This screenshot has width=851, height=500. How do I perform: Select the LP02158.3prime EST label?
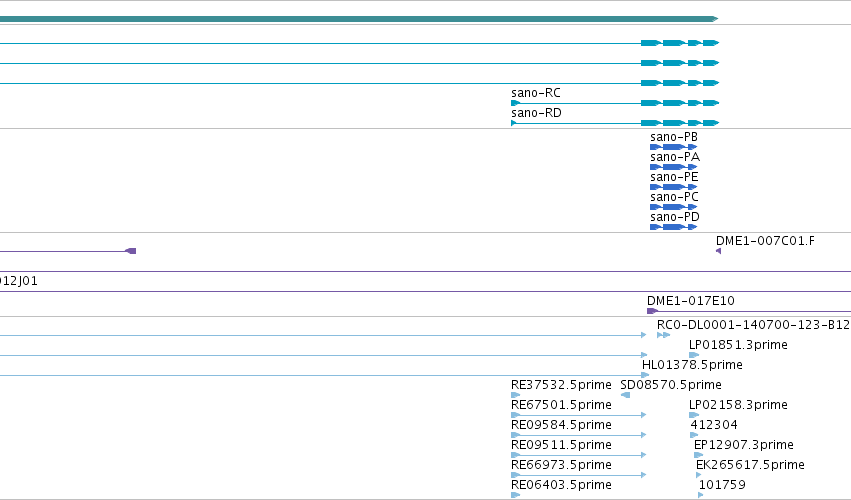coord(738,405)
